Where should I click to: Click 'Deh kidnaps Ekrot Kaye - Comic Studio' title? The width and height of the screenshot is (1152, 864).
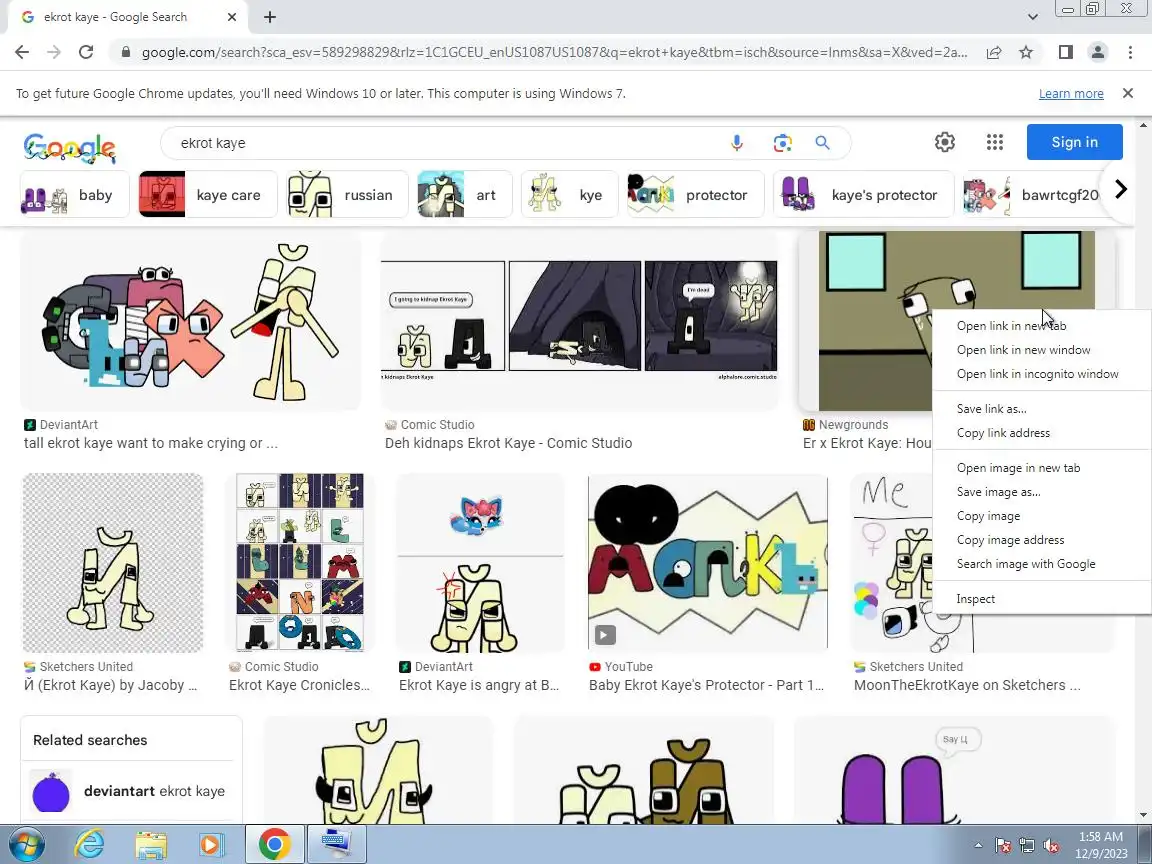point(508,443)
